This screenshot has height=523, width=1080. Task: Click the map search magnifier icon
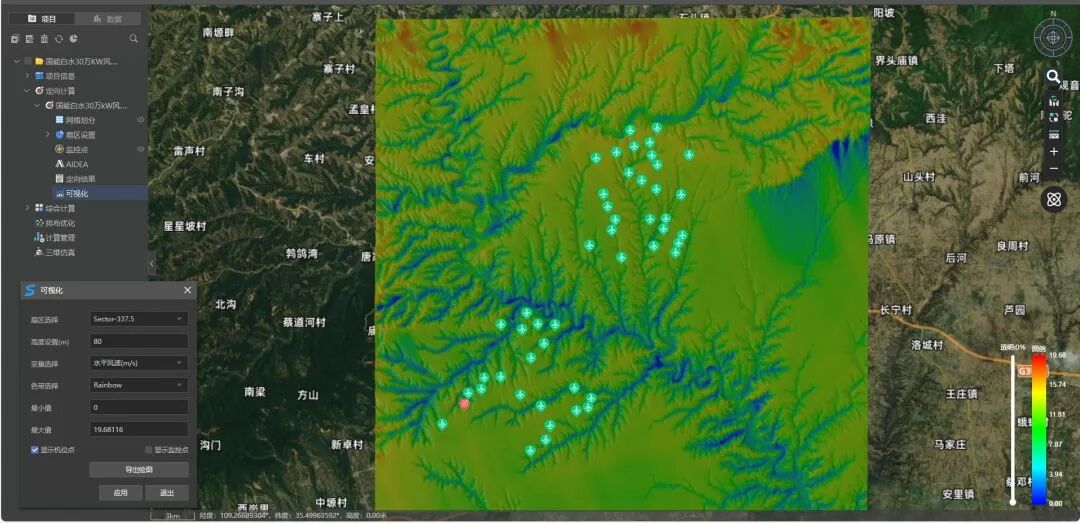coord(1053,76)
